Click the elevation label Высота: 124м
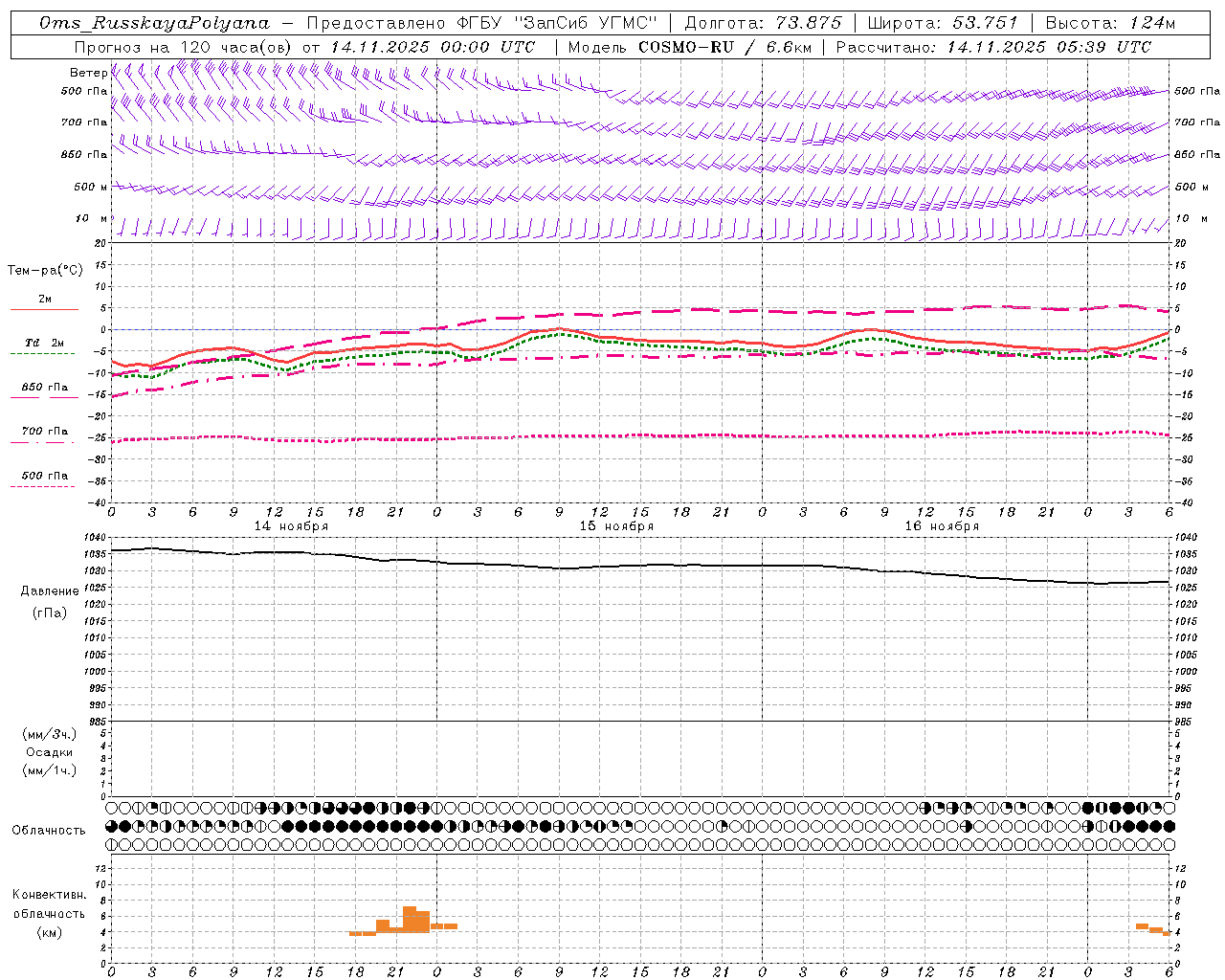Image resolution: width=1225 pixels, height=980 pixels. [1110, 23]
